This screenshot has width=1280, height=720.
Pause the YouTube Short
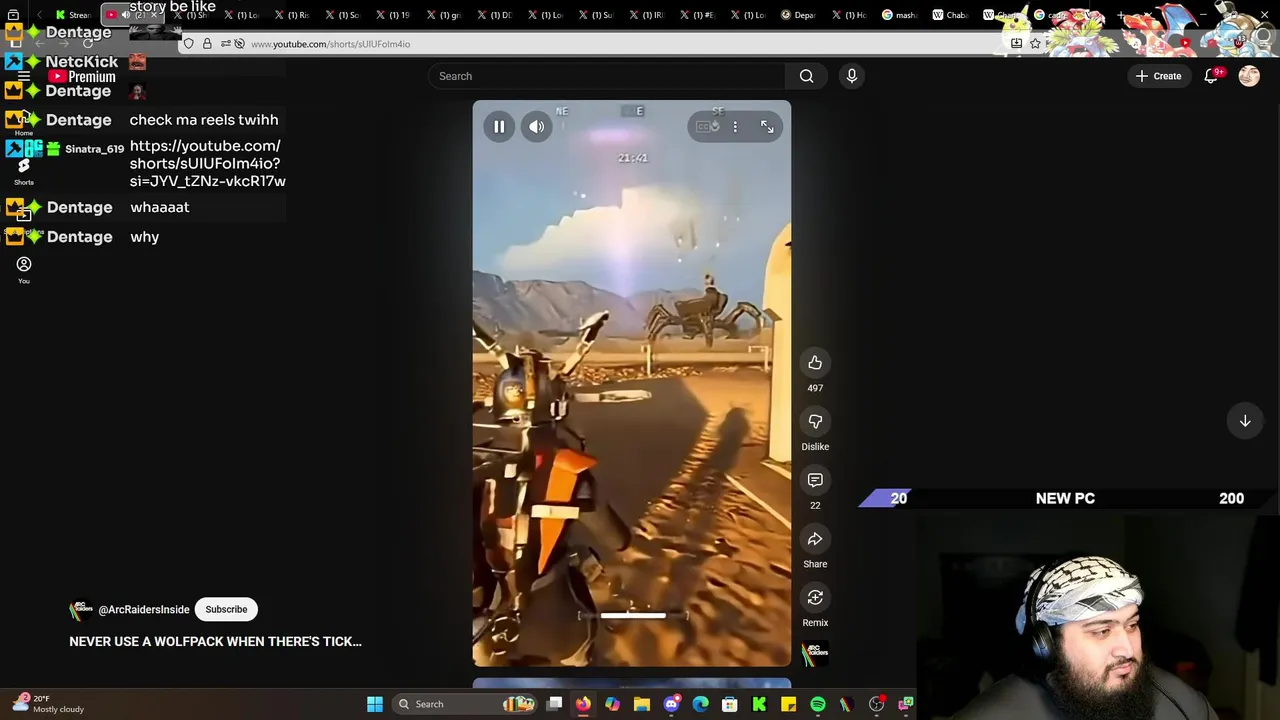[x=499, y=127]
